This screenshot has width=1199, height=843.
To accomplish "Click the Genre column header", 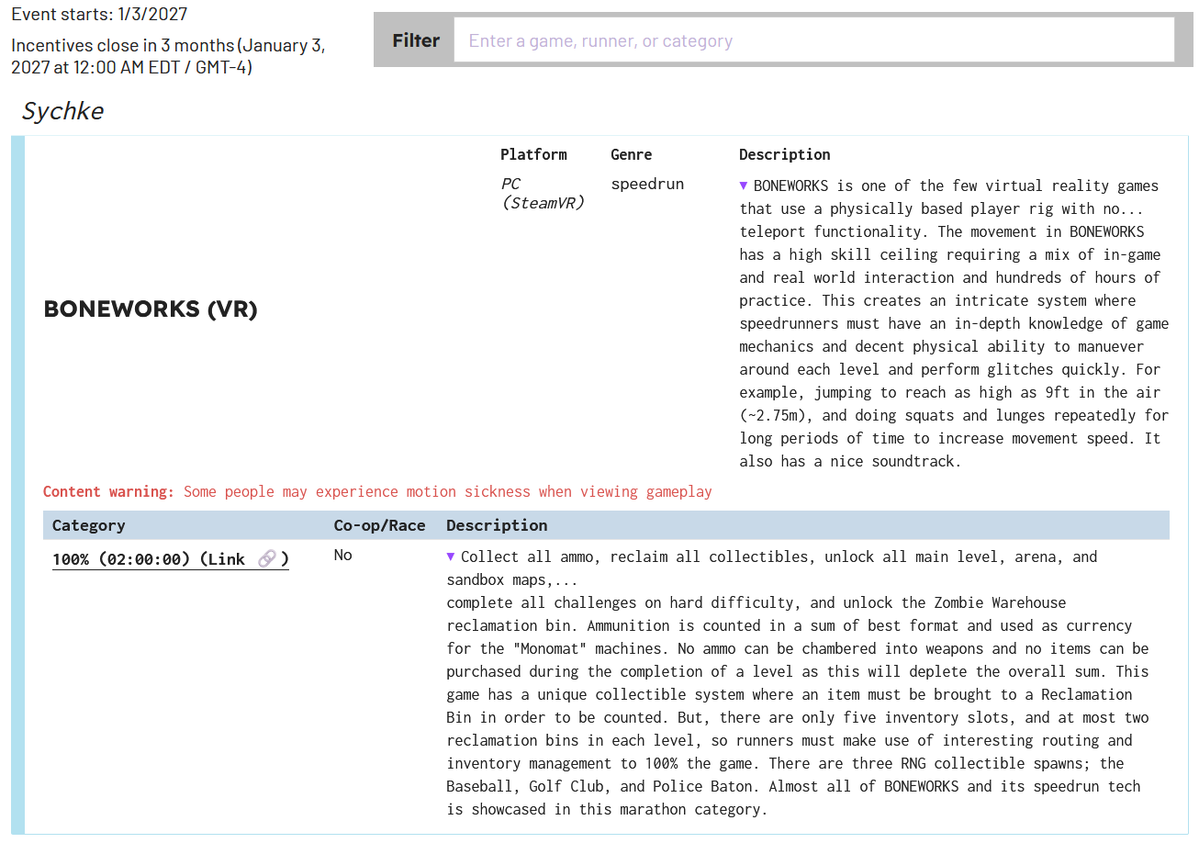I will pos(631,155).
